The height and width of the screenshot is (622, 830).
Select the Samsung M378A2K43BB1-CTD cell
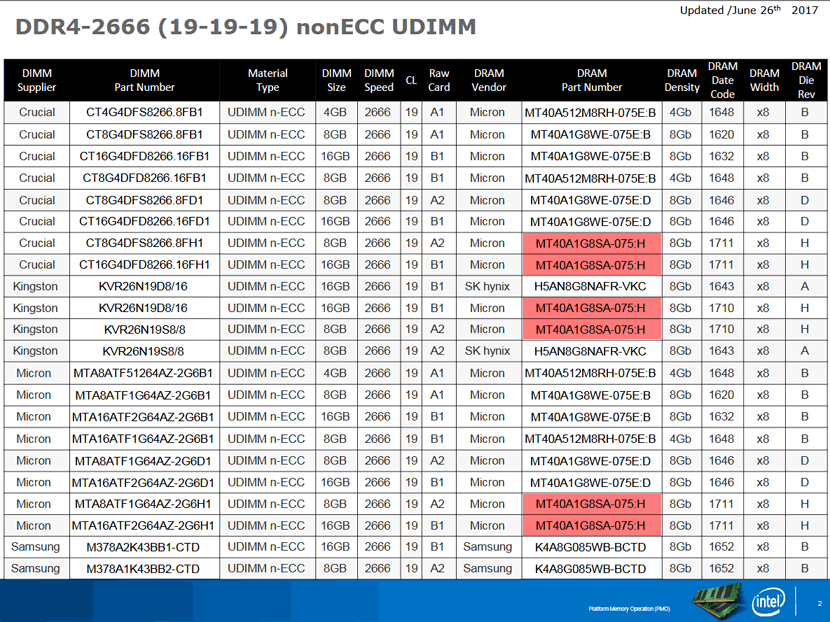[145, 547]
